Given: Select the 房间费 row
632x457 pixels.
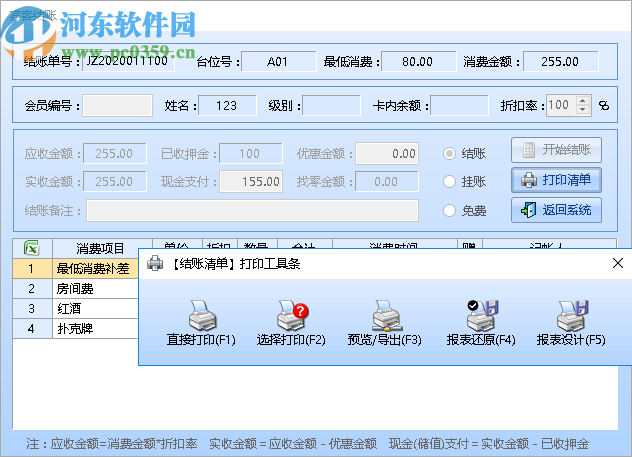Looking at the screenshot, I should pyautogui.click(x=75, y=289).
